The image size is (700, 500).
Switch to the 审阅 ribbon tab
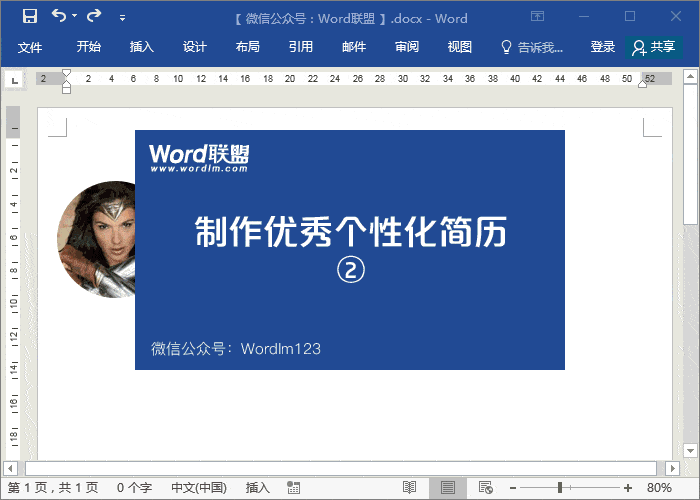(x=407, y=46)
